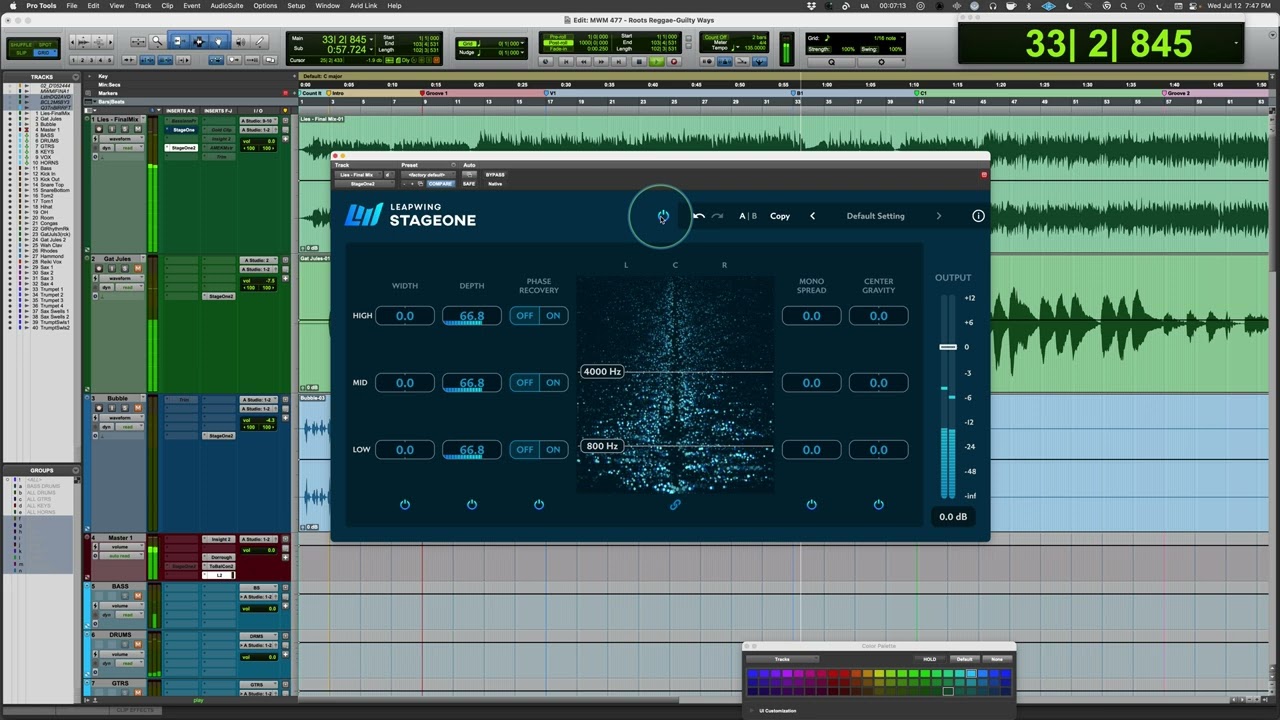Set Low band Phase Recovery to ON
This screenshot has height=720, width=1280.
[553, 450]
